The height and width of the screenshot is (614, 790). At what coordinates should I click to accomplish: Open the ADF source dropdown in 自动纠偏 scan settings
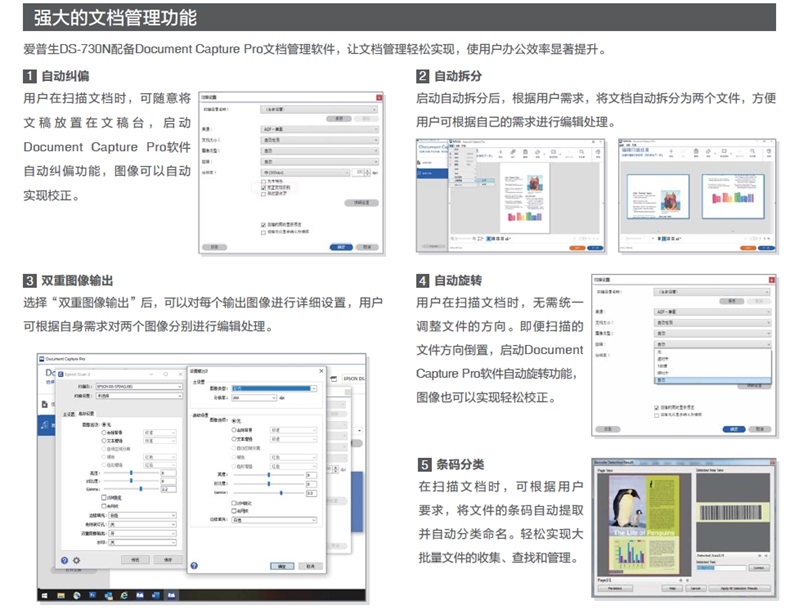319,129
